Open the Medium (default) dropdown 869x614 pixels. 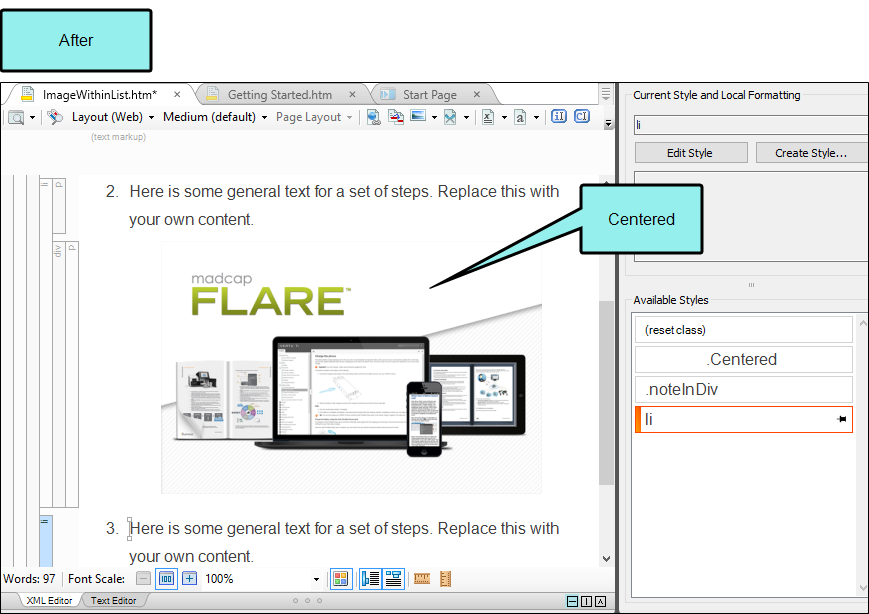[215, 117]
